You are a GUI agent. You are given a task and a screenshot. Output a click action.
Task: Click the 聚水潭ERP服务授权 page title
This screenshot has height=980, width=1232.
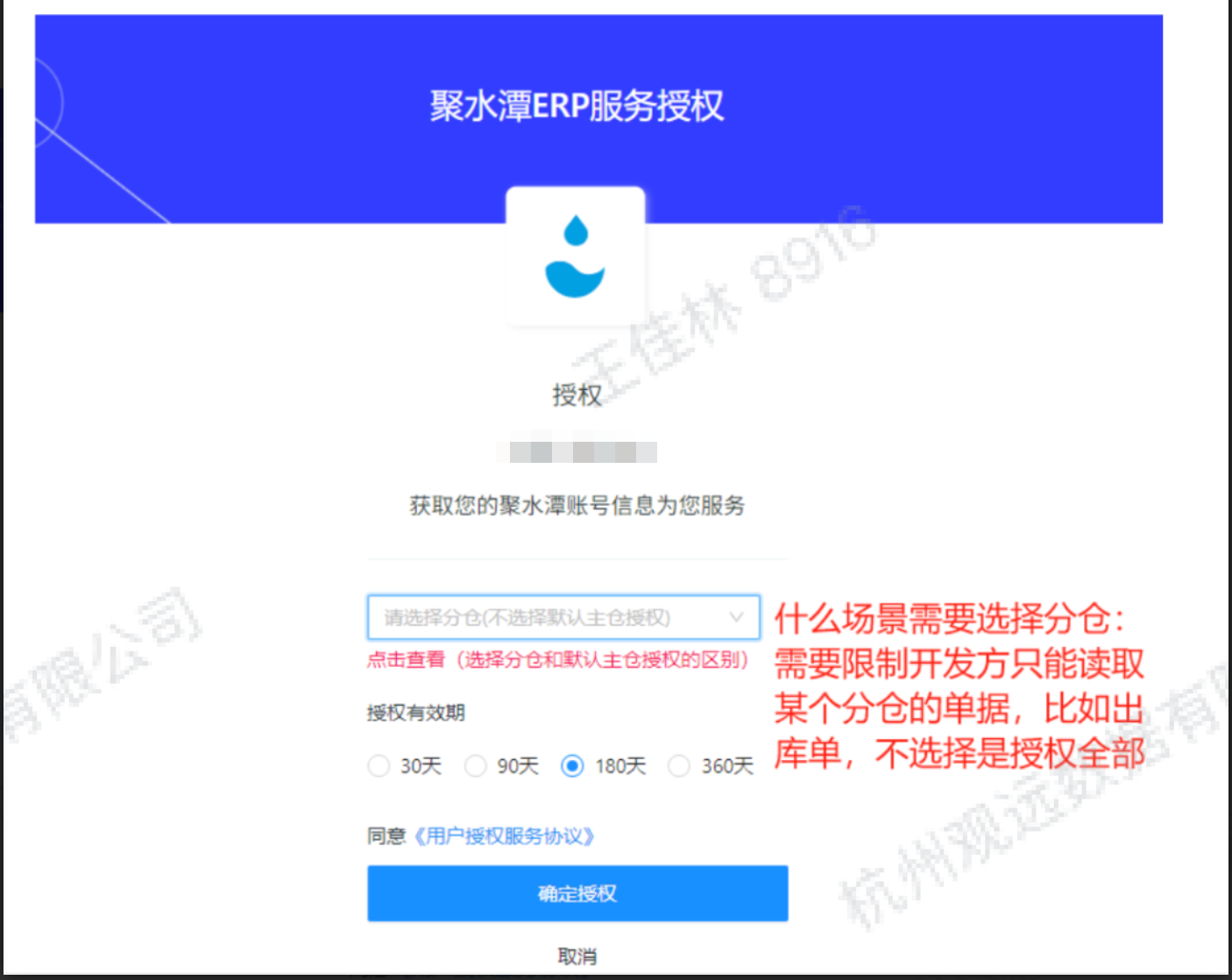click(x=577, y=106)
